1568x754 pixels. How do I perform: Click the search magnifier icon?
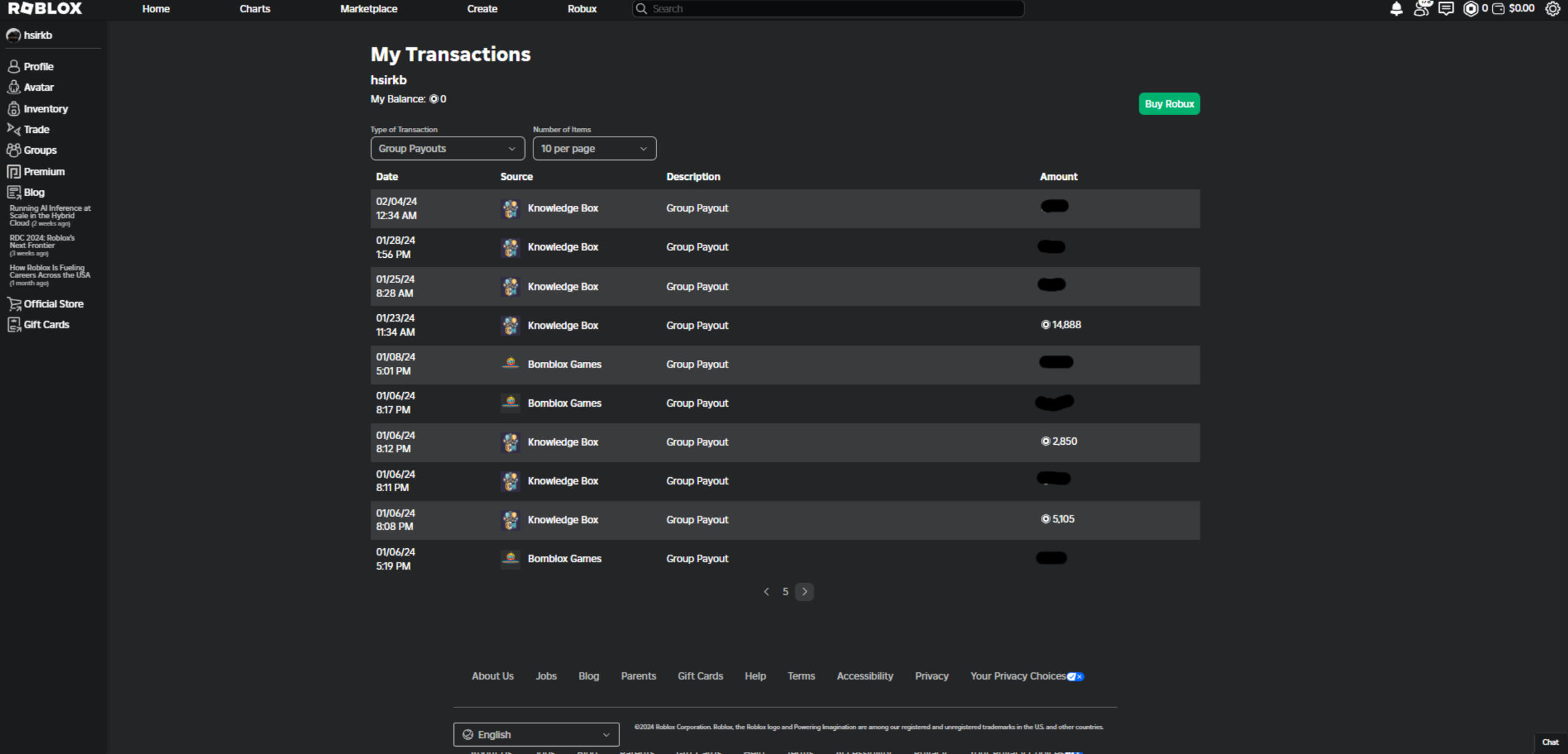641,9
